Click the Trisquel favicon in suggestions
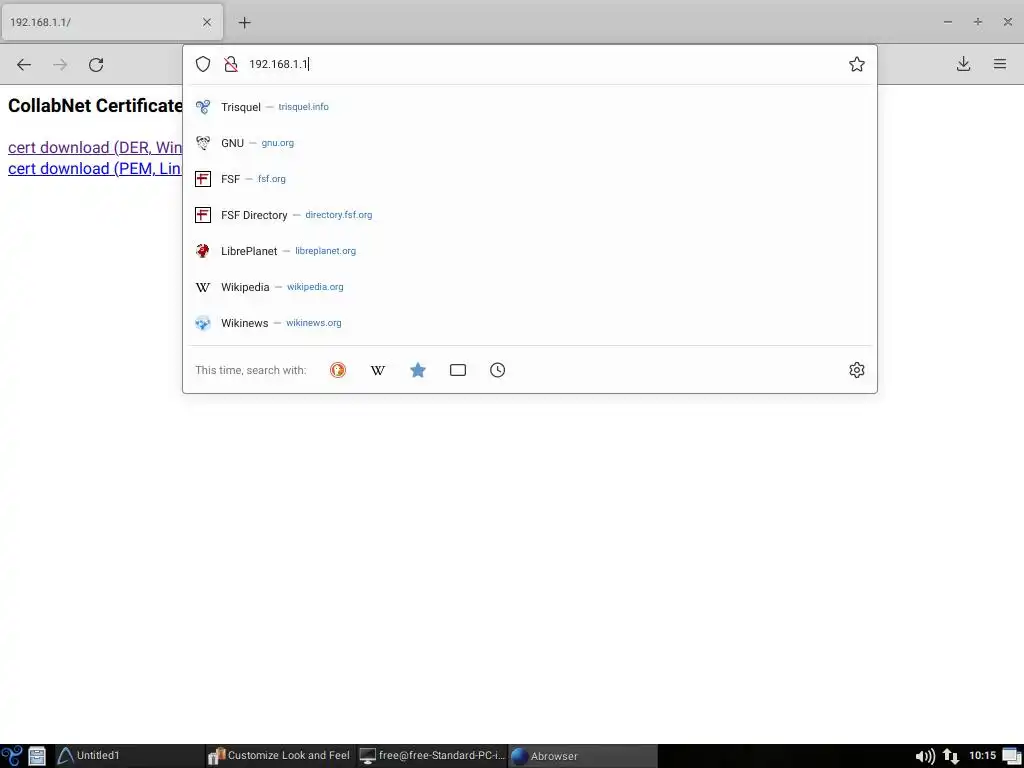 [203, 106]
